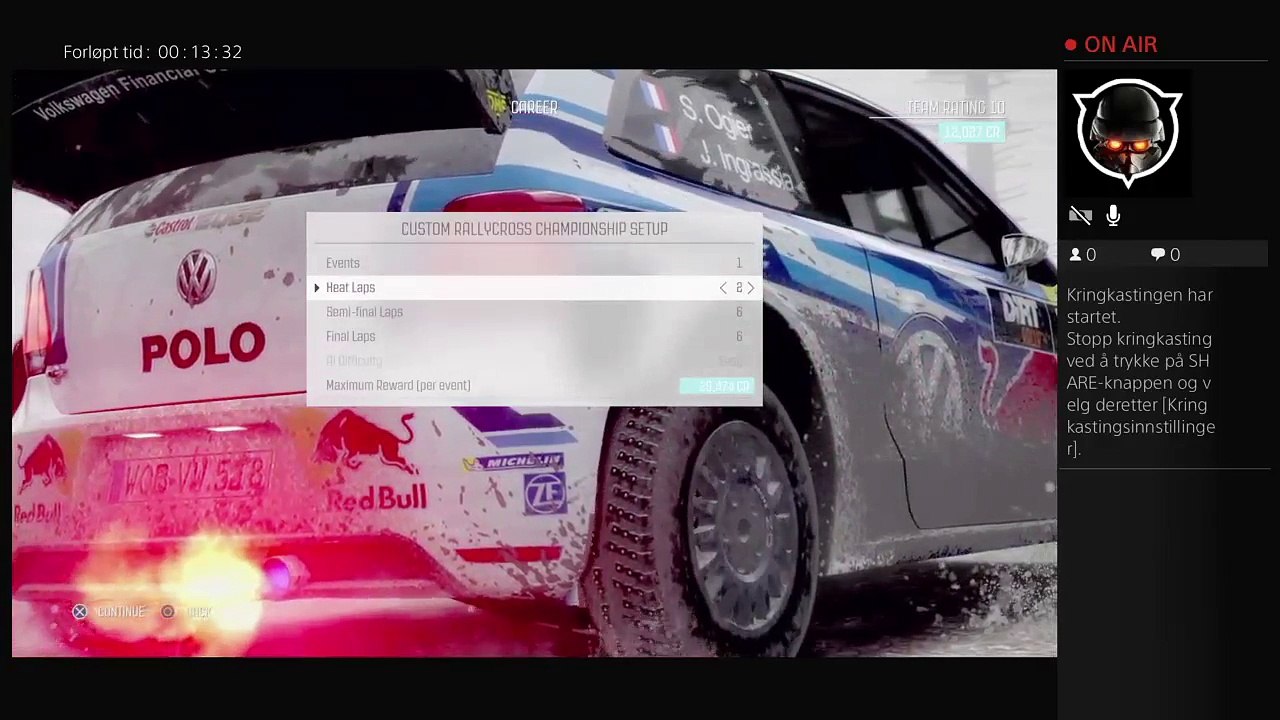This screenshot has height=720, width=1280.
Task: Click the microphone icon in broadcast panel
Action: click(x=1113, y=215)
